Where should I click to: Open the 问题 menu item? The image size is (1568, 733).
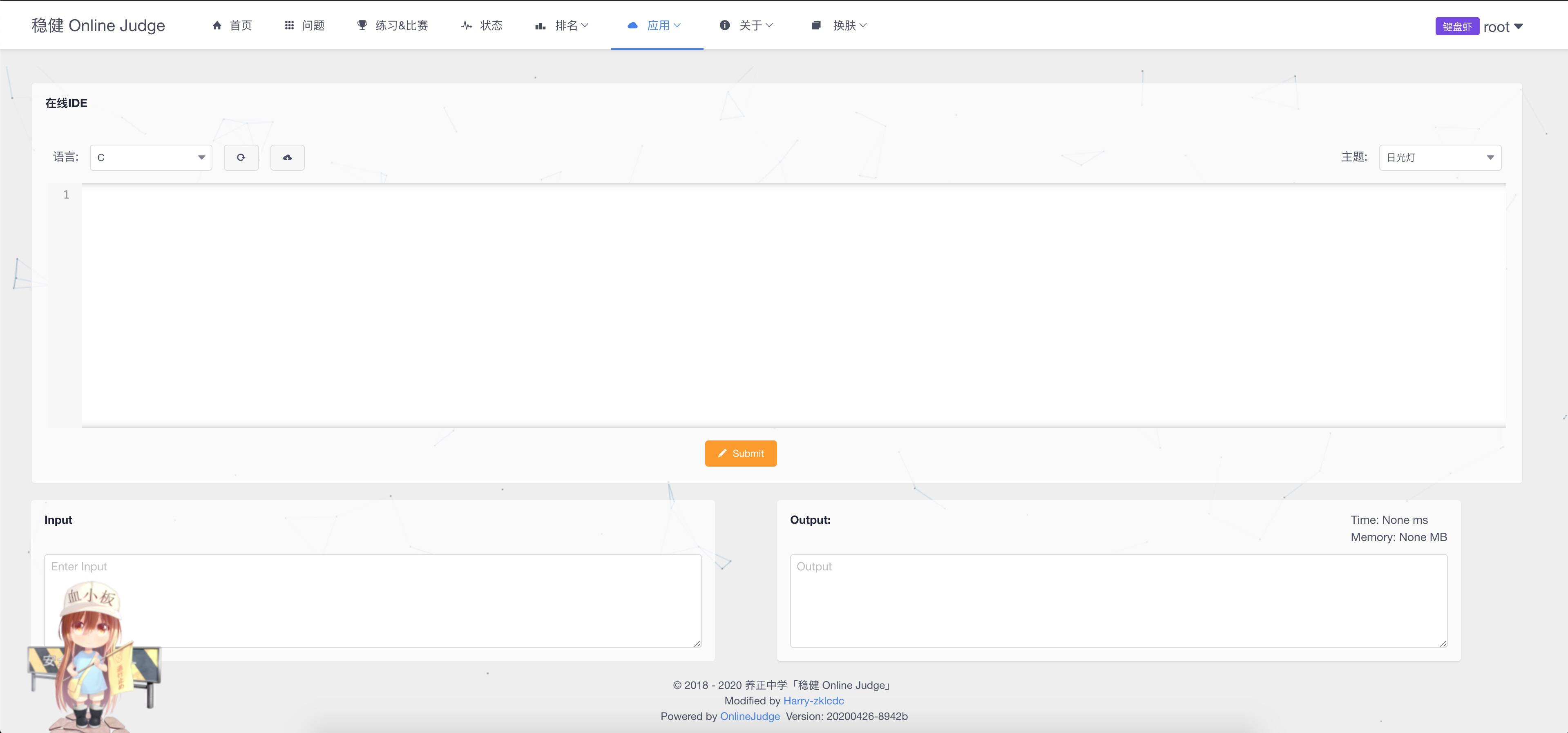click(x=313, y=26)
